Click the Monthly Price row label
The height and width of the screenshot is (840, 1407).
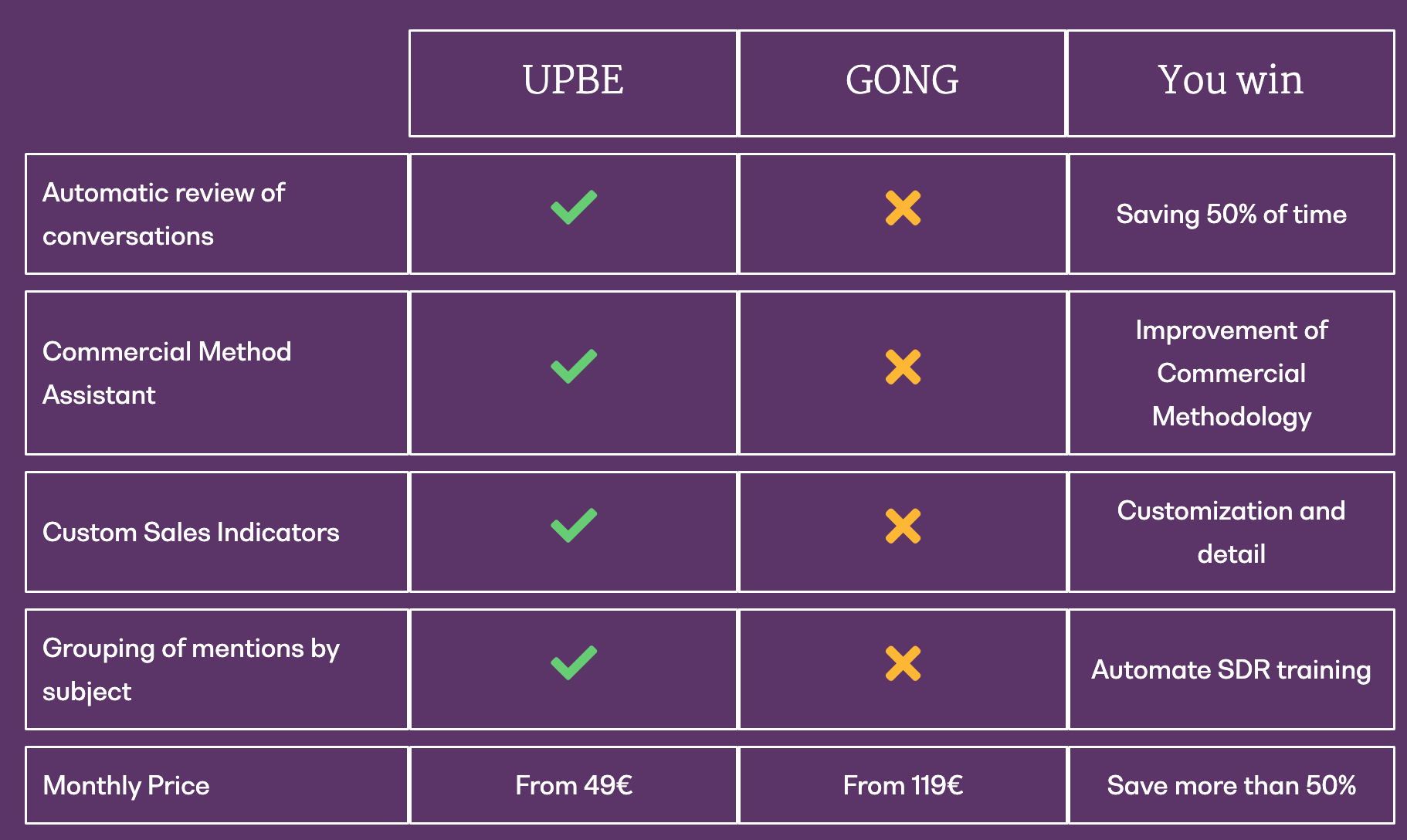click(x=126, y=785)
